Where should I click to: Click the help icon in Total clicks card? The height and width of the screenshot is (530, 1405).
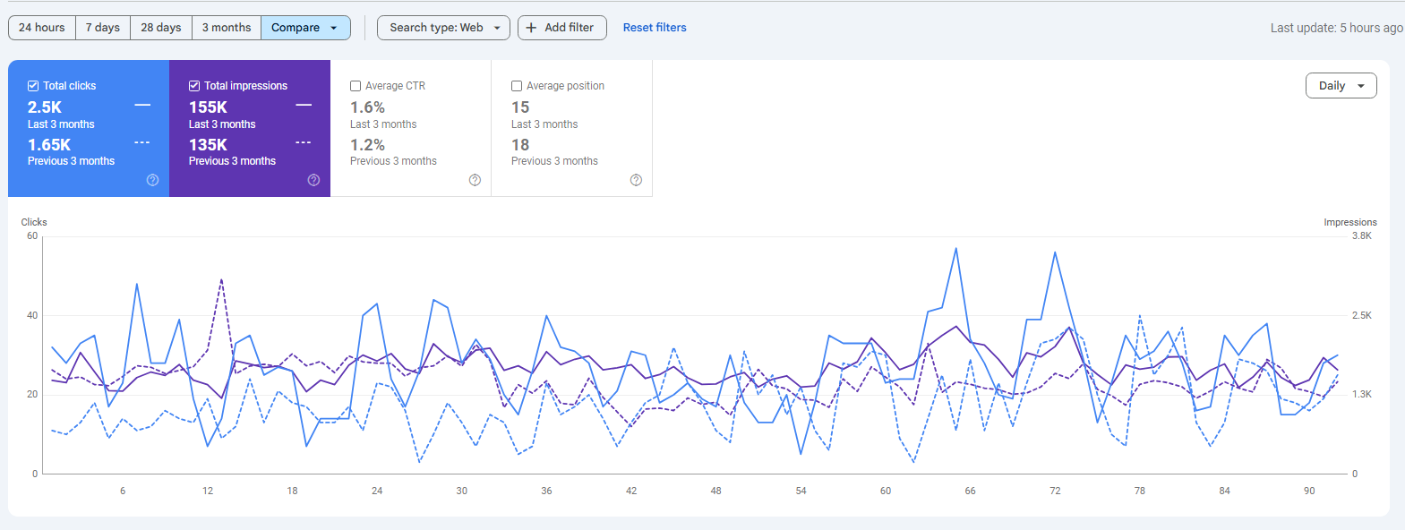click(153, 180)
